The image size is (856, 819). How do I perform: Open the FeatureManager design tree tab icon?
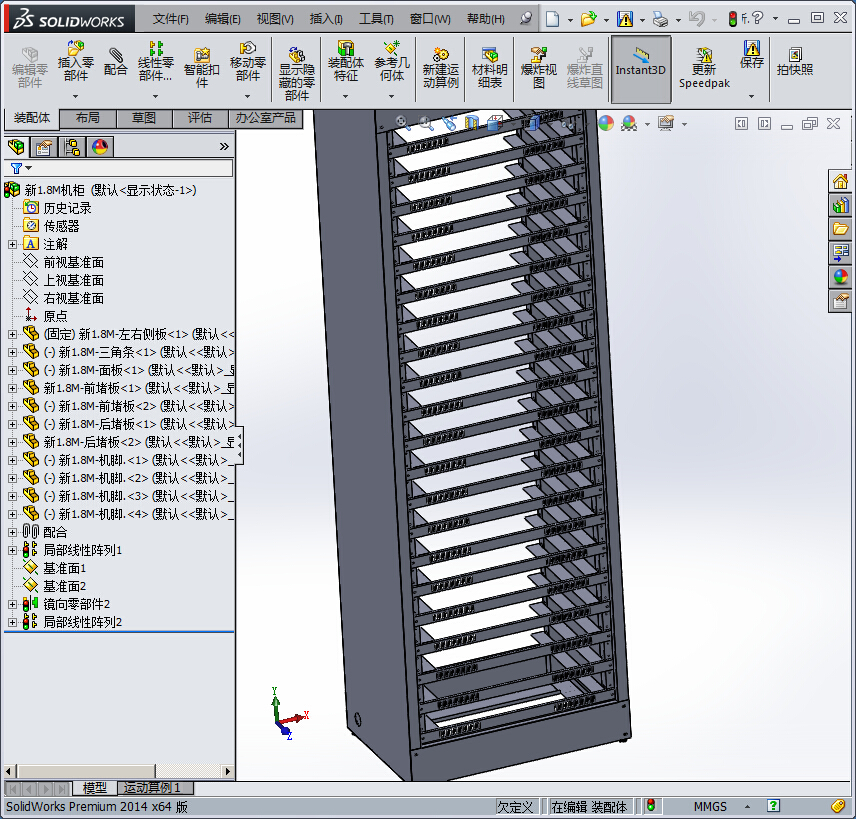click(16, 146)
